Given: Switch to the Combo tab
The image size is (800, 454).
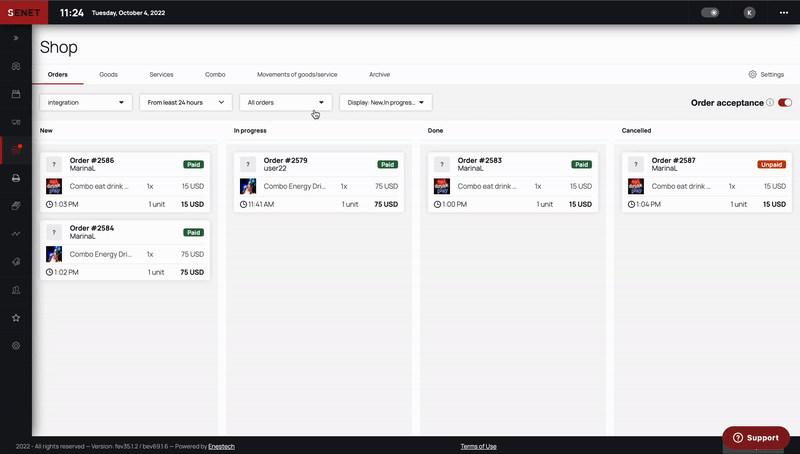Looking at the screenshot, I should click(x=215, y=74).
